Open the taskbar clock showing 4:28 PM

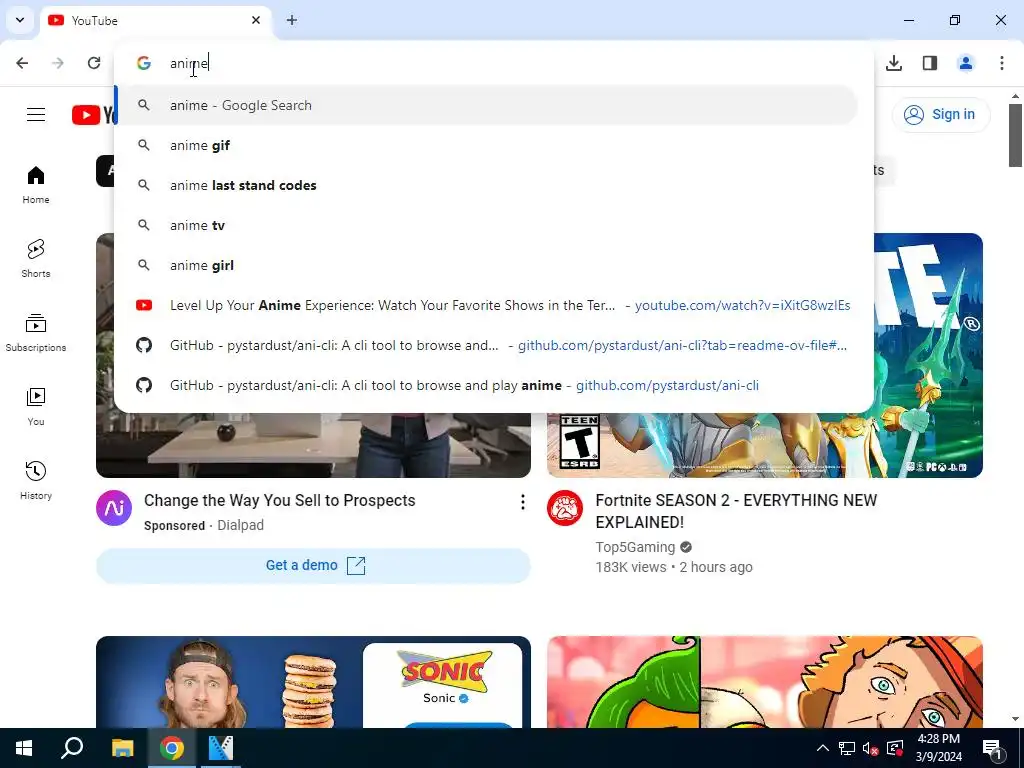click(x=938, y=748)
